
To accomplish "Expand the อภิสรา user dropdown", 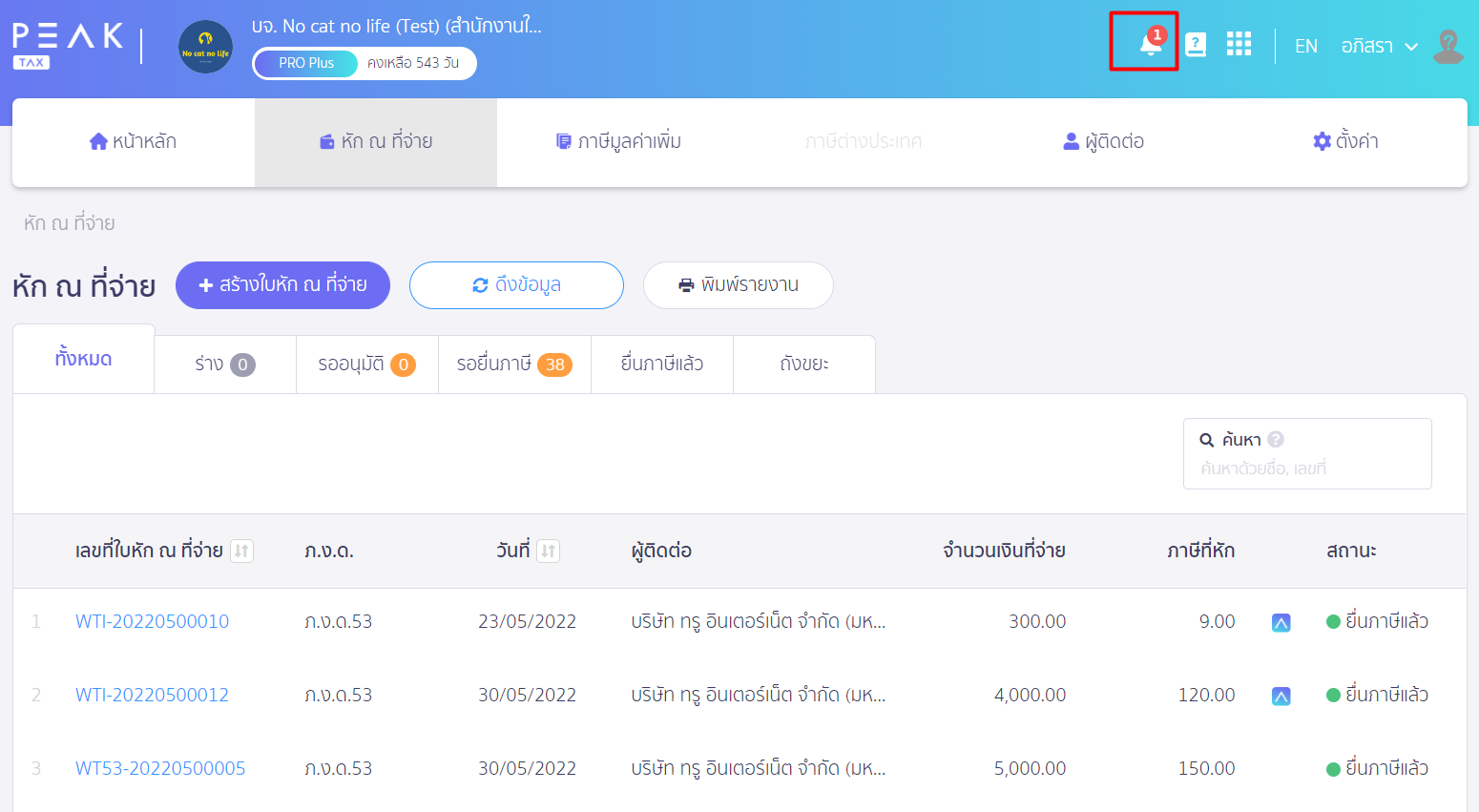I will pos(1379,46).
